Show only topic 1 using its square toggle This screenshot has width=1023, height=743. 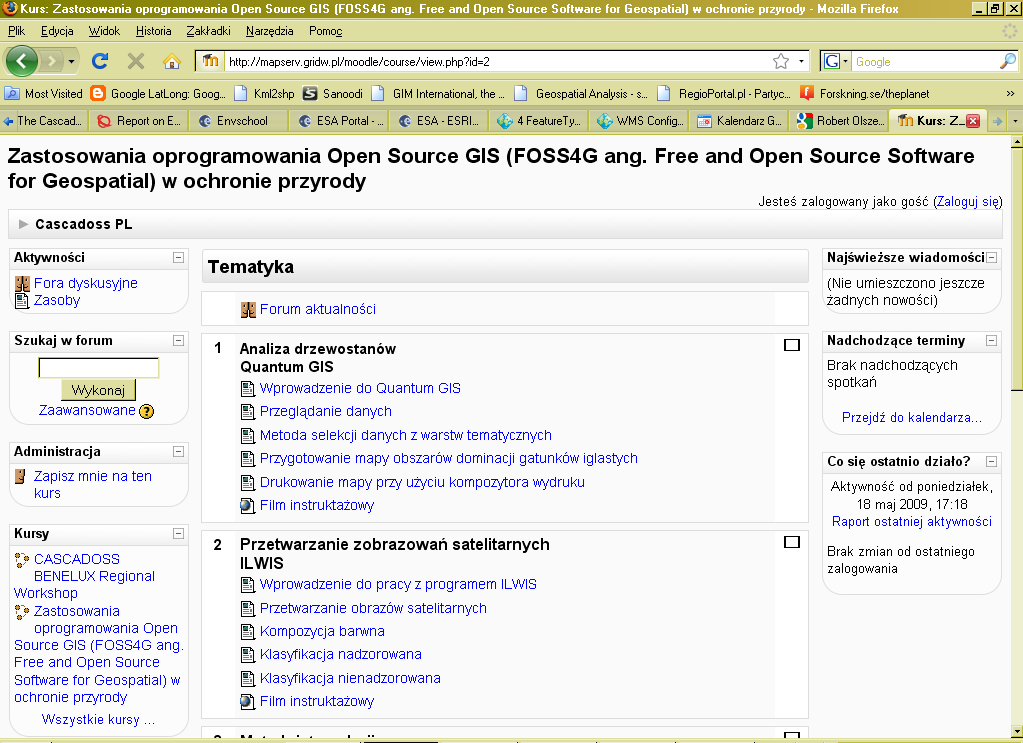(x=791, y=345)
